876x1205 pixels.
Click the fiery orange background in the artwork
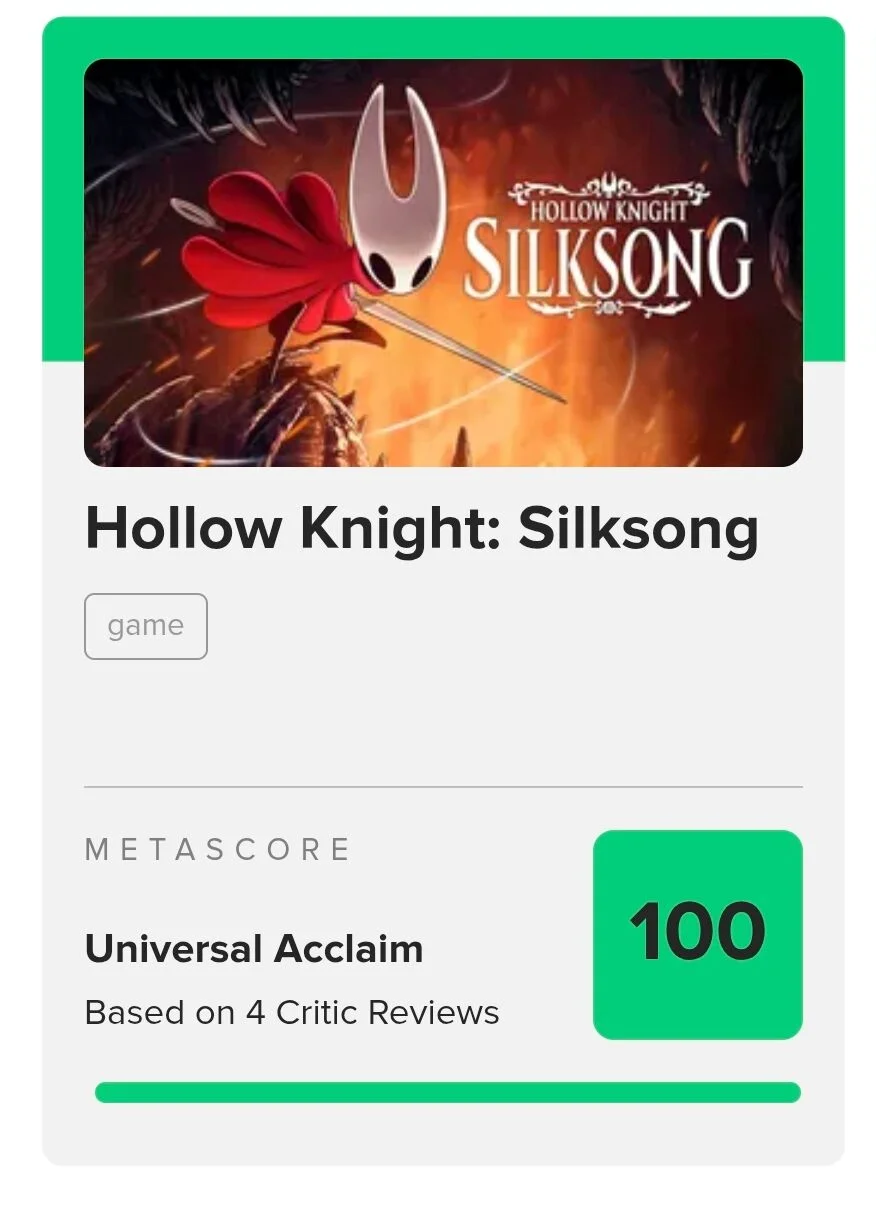coord(560,400)
